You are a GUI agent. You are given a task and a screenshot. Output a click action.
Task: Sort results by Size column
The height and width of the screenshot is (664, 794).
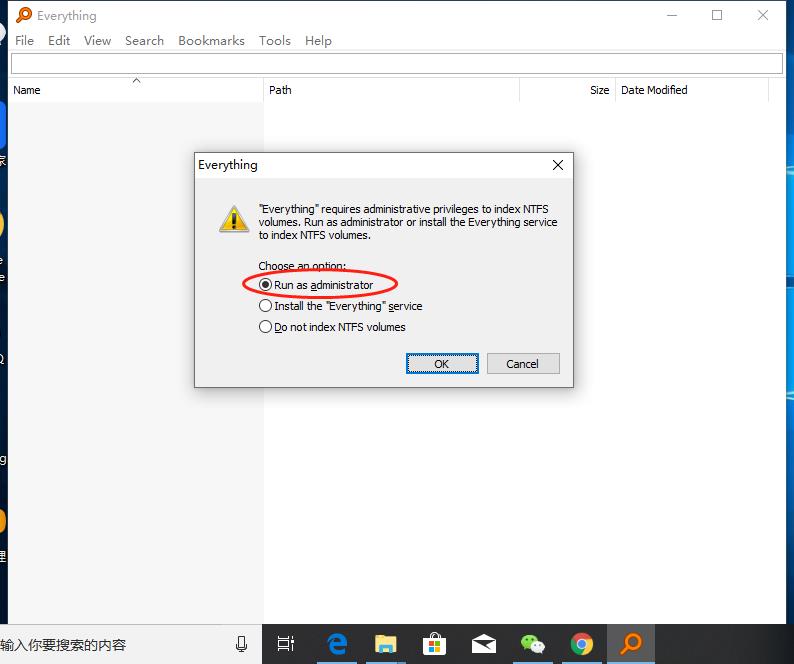[x=567, y=90]
